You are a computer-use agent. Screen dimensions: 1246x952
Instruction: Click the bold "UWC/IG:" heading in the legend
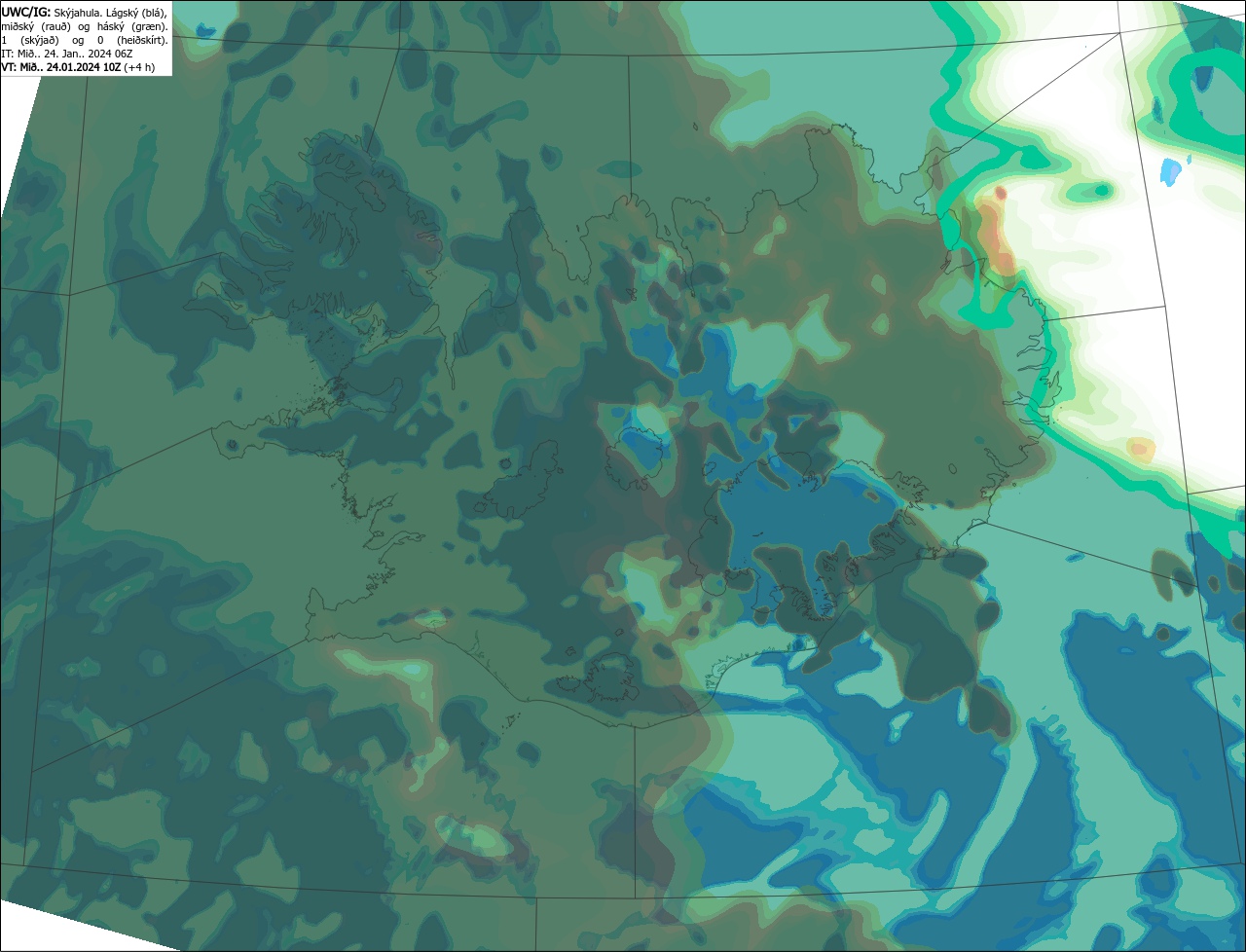tap(26, 13)
